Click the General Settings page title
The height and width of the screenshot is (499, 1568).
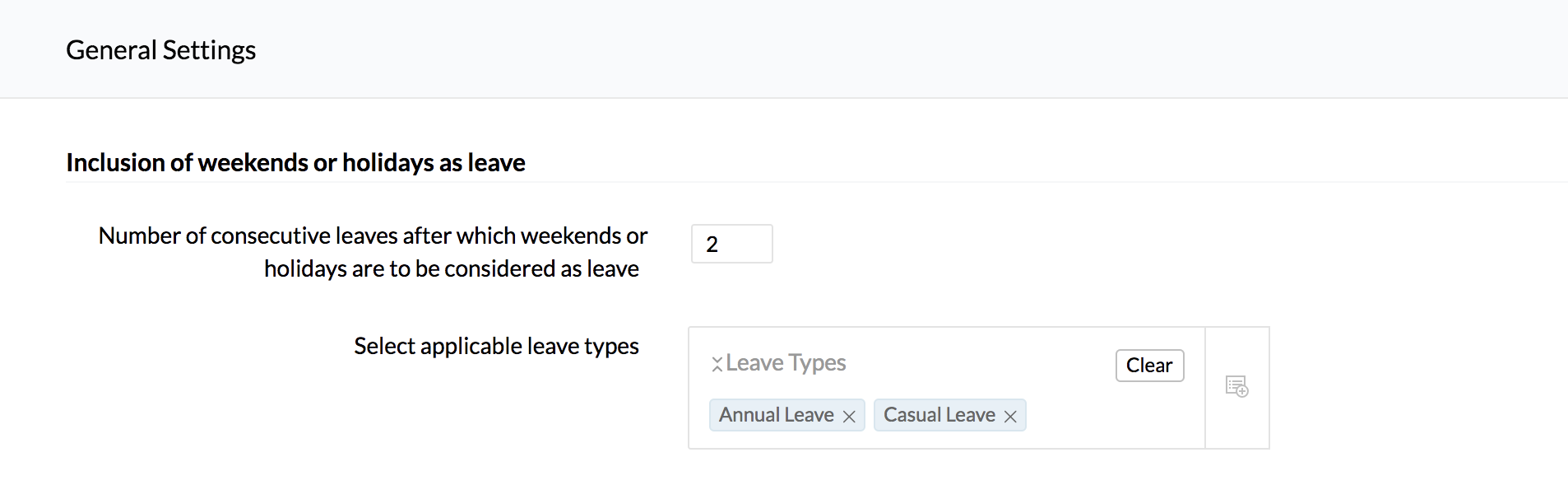(161, 50)
